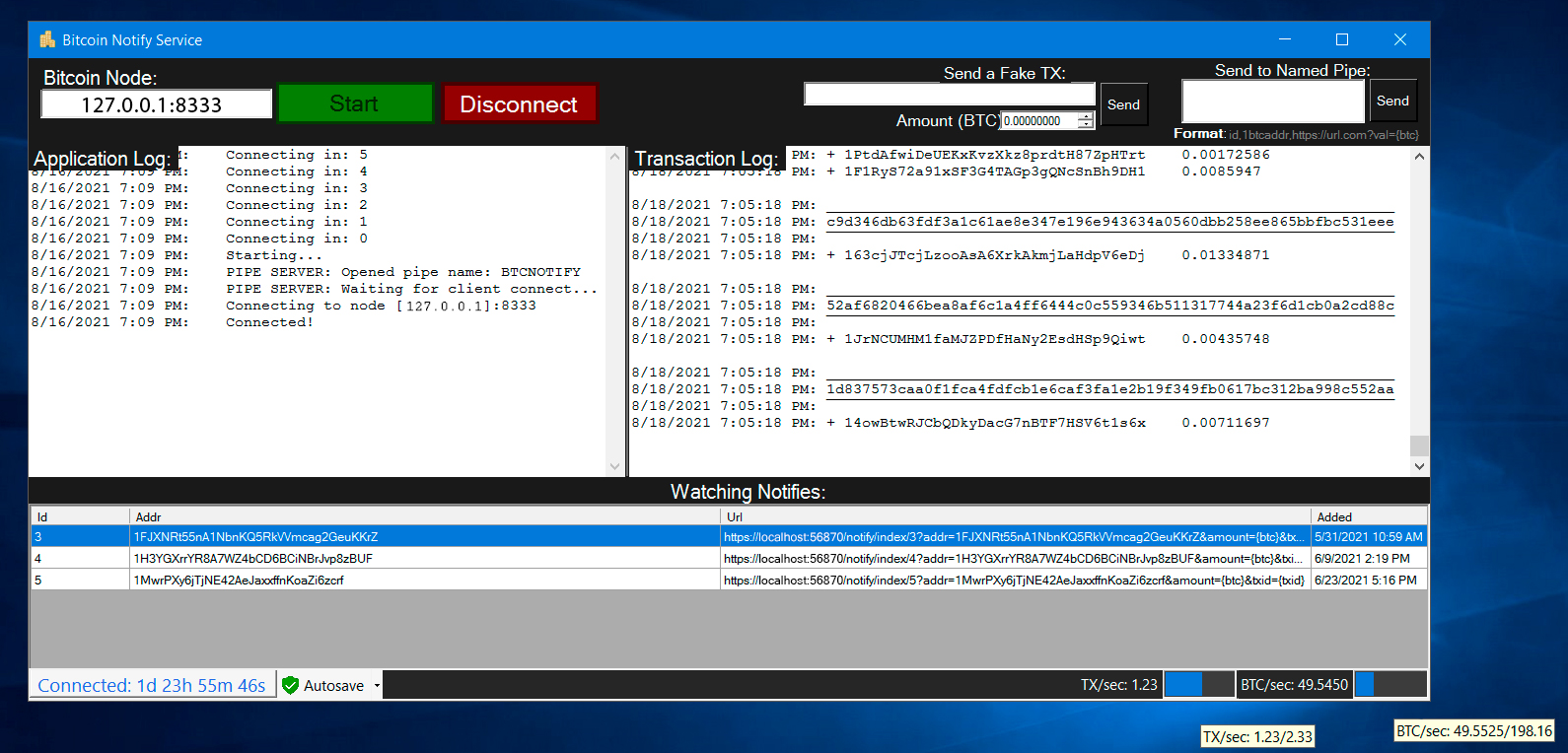Image resolution: width=1568 pixels, height=753 pixels.
Task: Click the amount 0.01334871 in the transaction log
Action: coord(1226,255)
